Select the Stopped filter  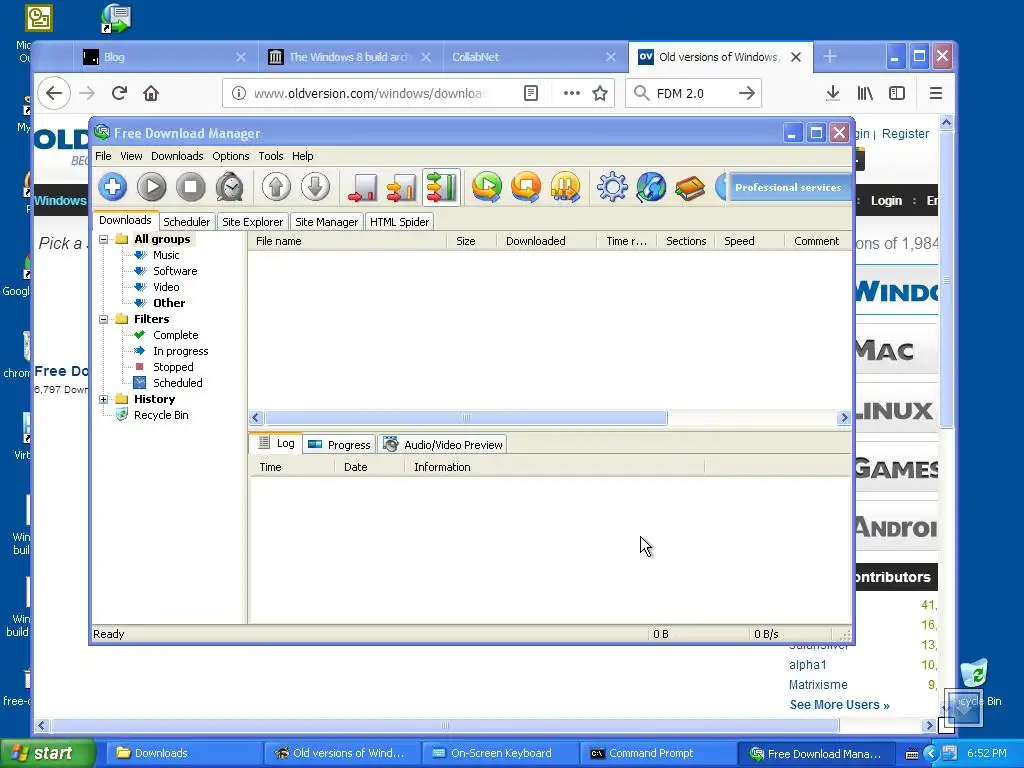point(173,367)
